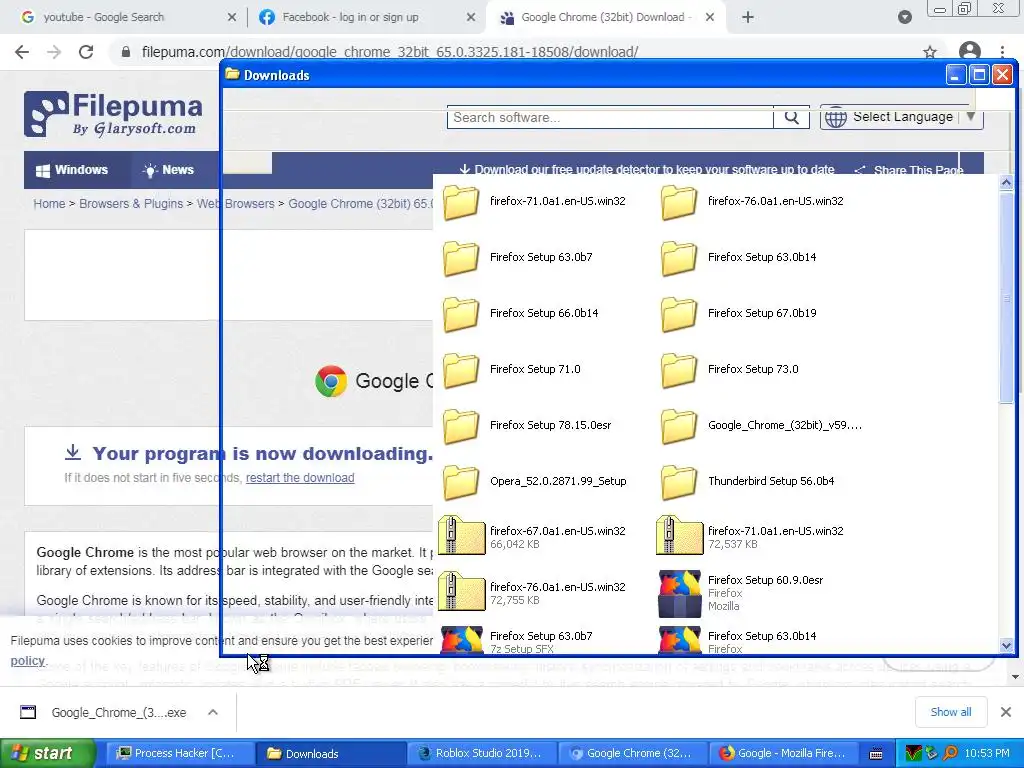Switch to Google Chrome (32bit) taskbar button
Screen dimensions: 1024x768
(x=631, y=753)
